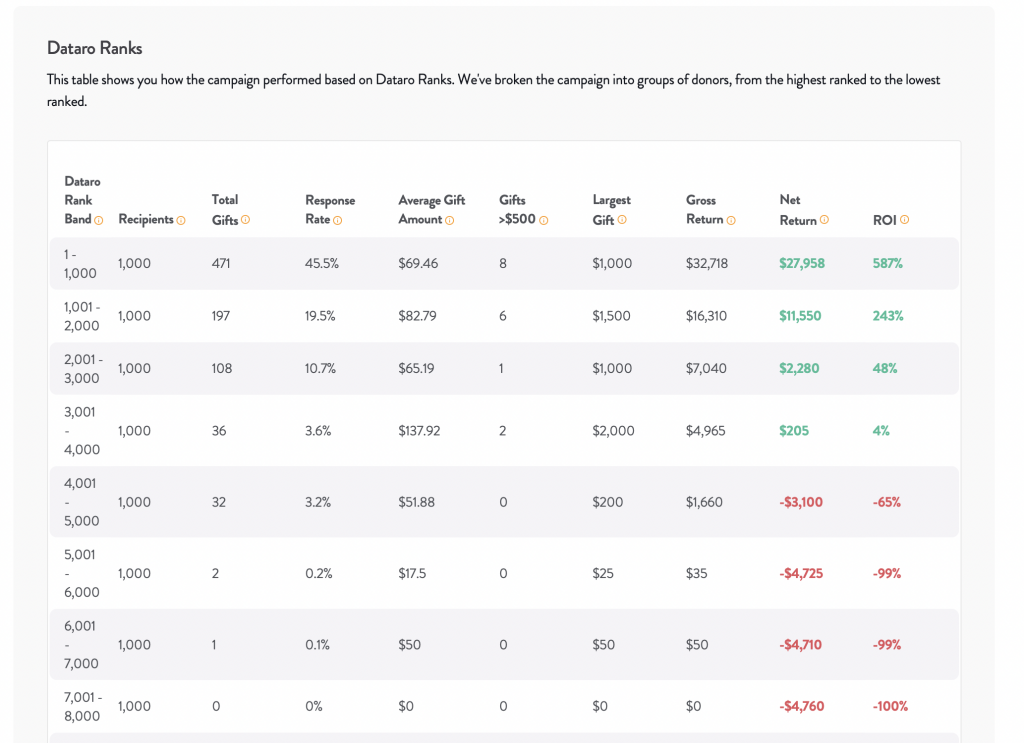Click the $35 gross return value

pyautogui.click(x=696, y=574)
